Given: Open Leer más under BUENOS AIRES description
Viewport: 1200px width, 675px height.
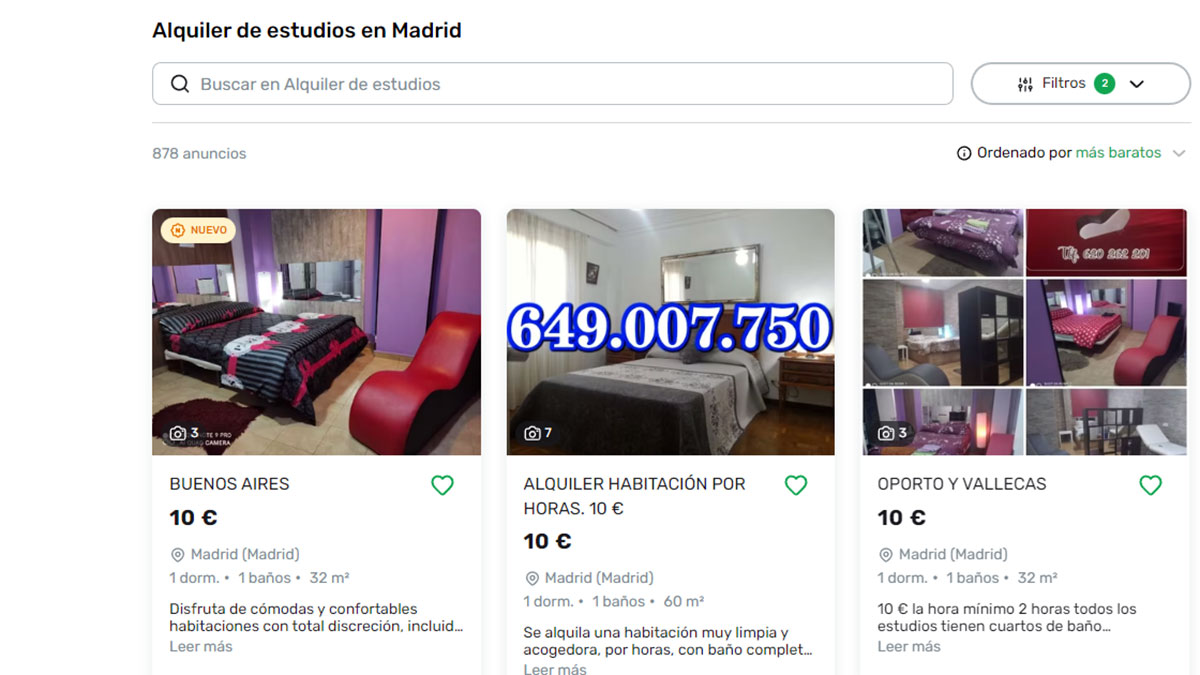Looking at the screenshot, I should pyautogui.click(x=201, y=646).
